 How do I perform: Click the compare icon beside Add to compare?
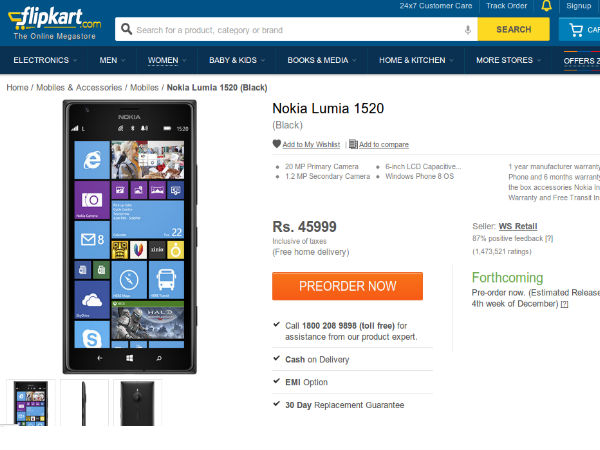point(353,145)
